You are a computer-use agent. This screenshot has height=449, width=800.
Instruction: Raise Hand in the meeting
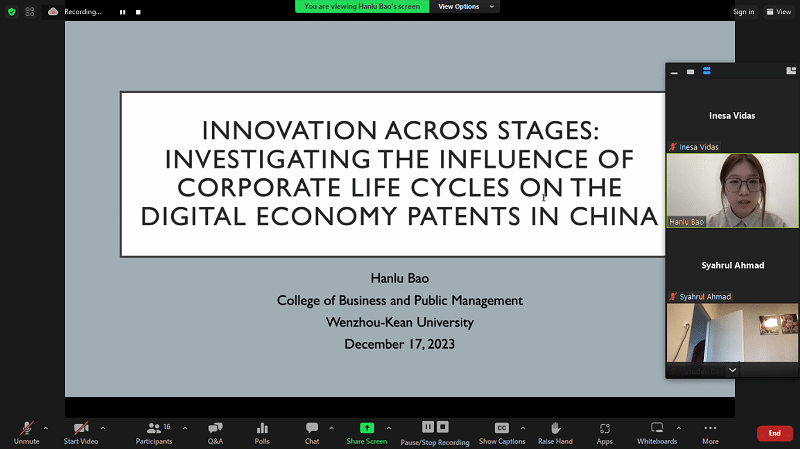[x=556, y=431]
